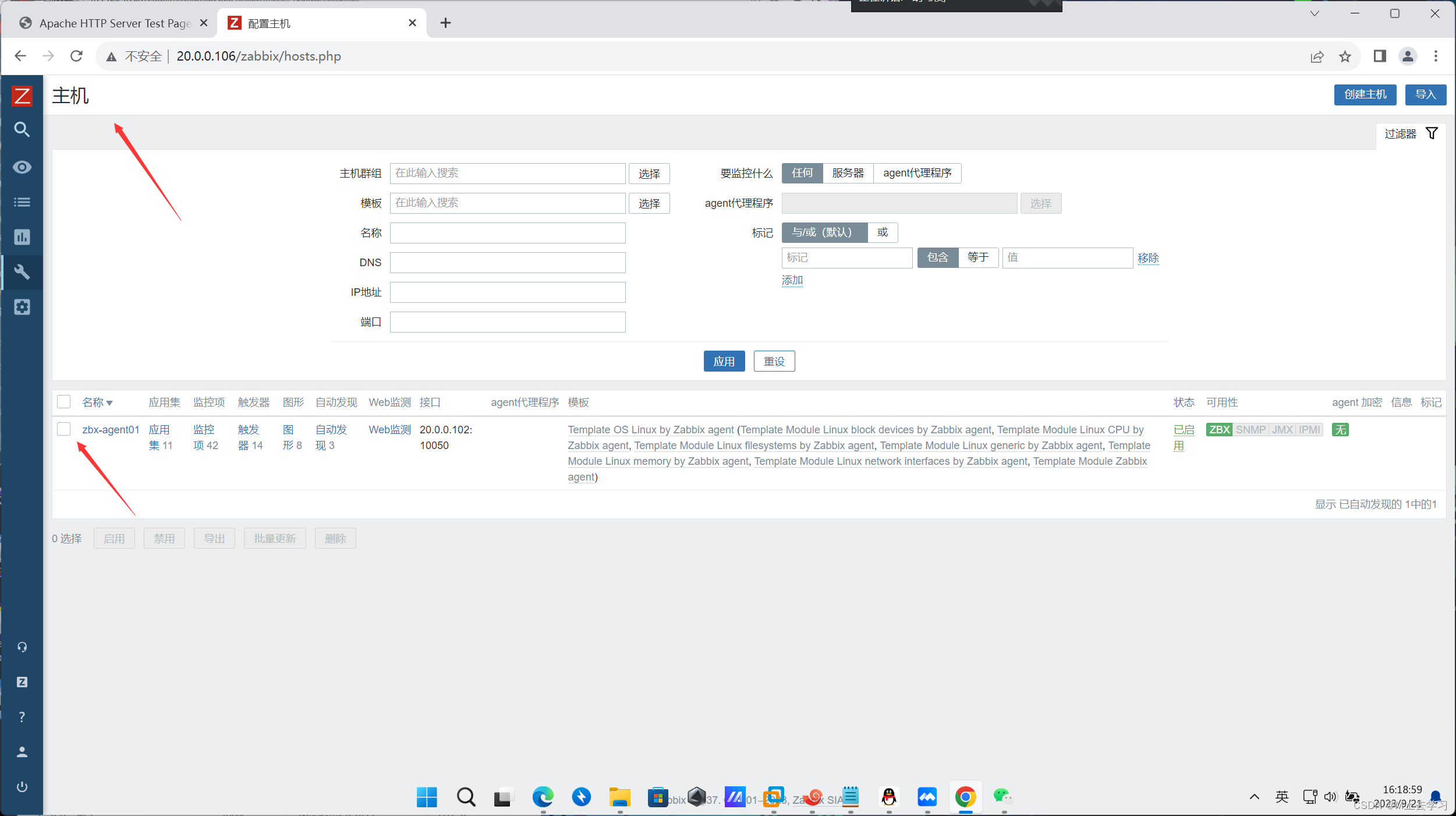Sort by the 状态 column header
This screenshot has width=1456, height=816.
tap(1184, 402)
